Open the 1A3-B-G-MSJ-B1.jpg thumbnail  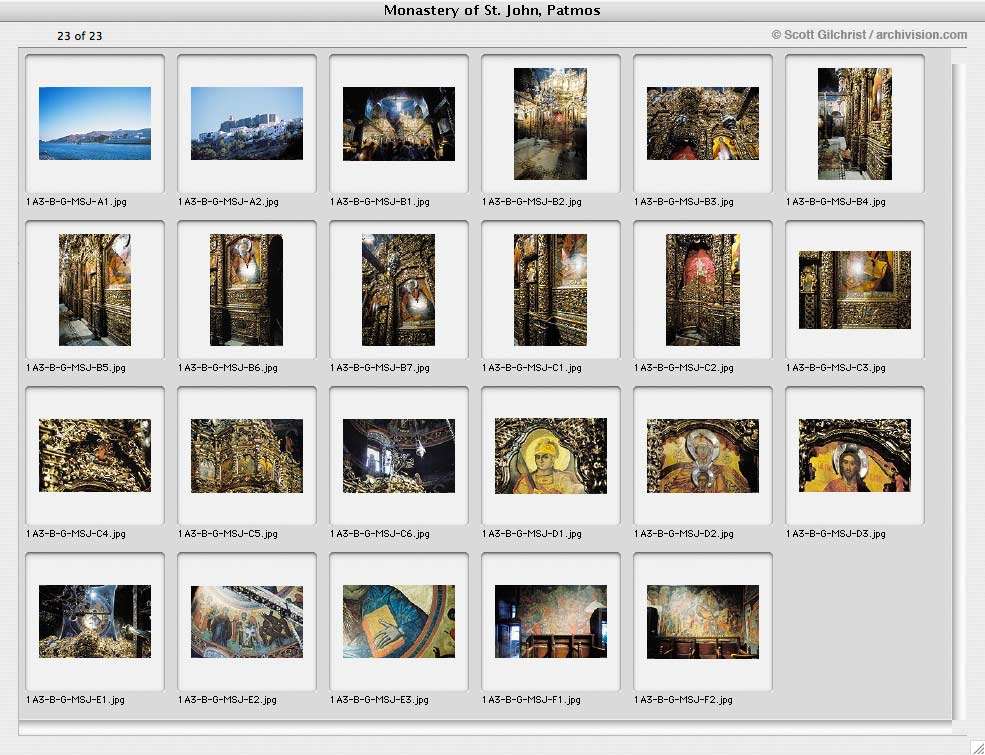[399, 124]
